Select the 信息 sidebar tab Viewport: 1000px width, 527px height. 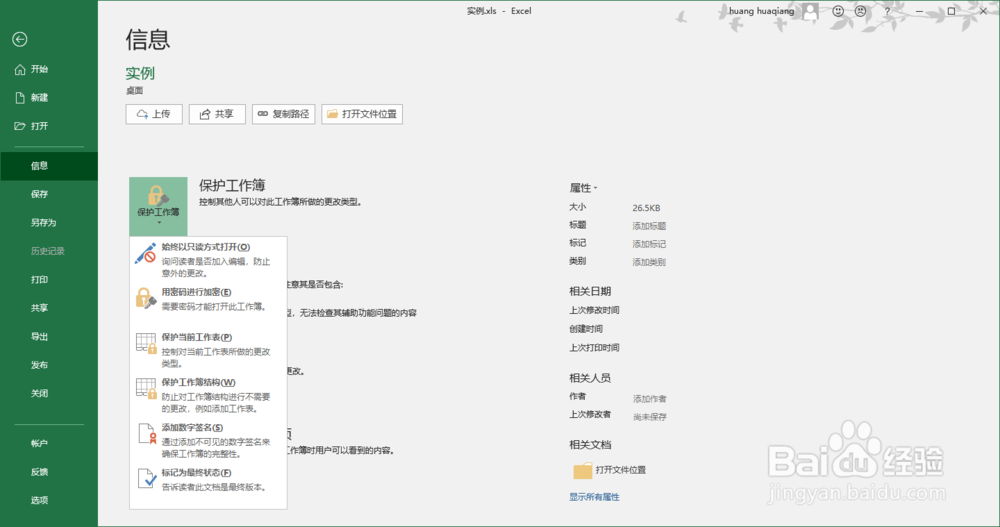point(49,166)
